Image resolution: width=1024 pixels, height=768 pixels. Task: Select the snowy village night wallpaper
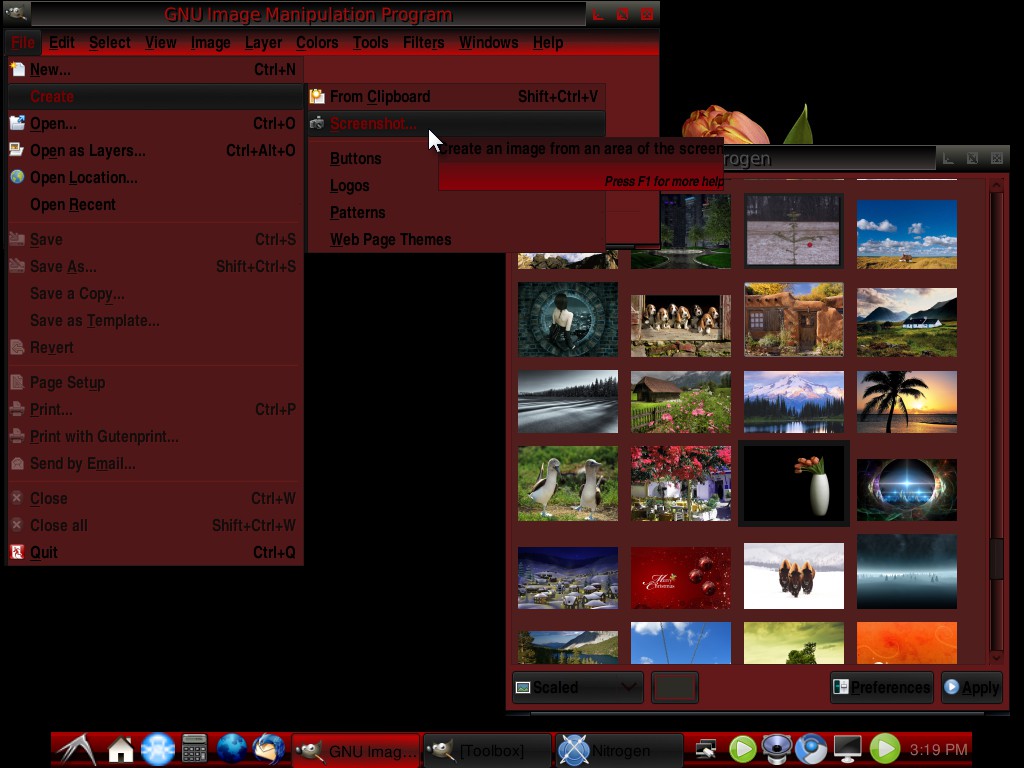(568, 578)
